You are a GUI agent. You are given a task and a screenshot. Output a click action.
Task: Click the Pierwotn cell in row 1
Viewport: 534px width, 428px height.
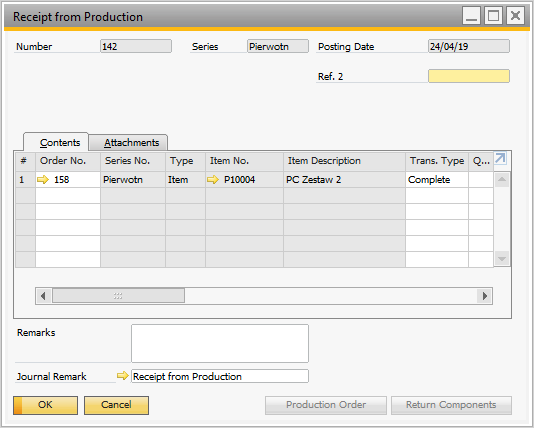pos(133,179)
